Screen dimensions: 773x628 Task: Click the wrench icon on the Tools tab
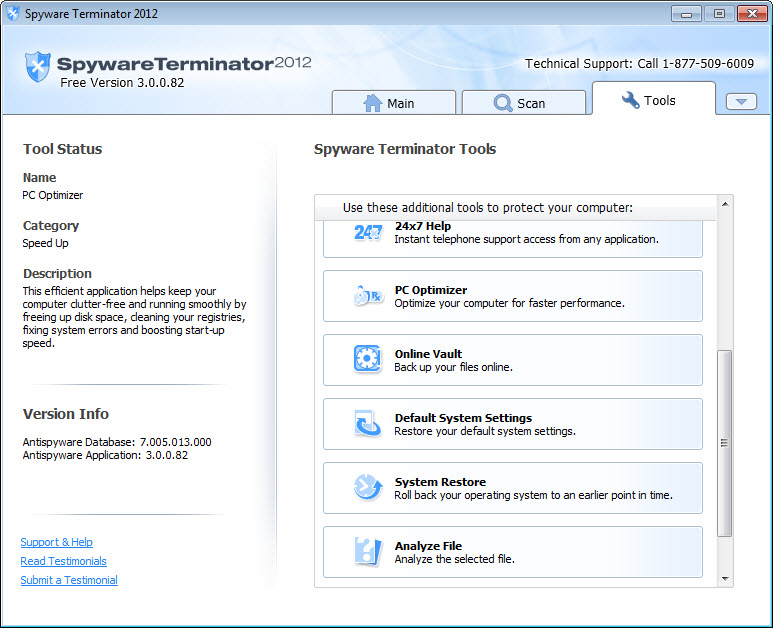coord(630,100)
